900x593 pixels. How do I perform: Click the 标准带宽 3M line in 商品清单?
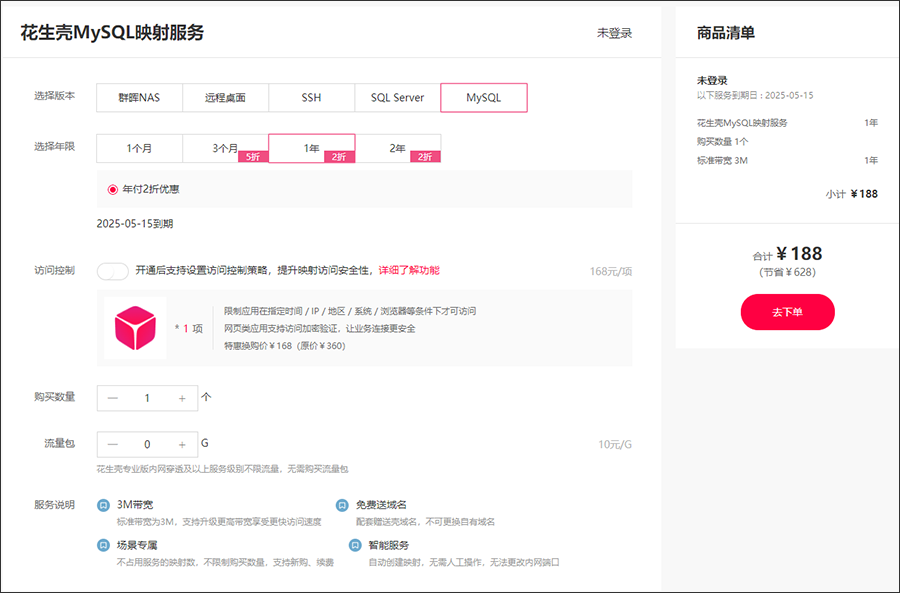pos(722,161)
